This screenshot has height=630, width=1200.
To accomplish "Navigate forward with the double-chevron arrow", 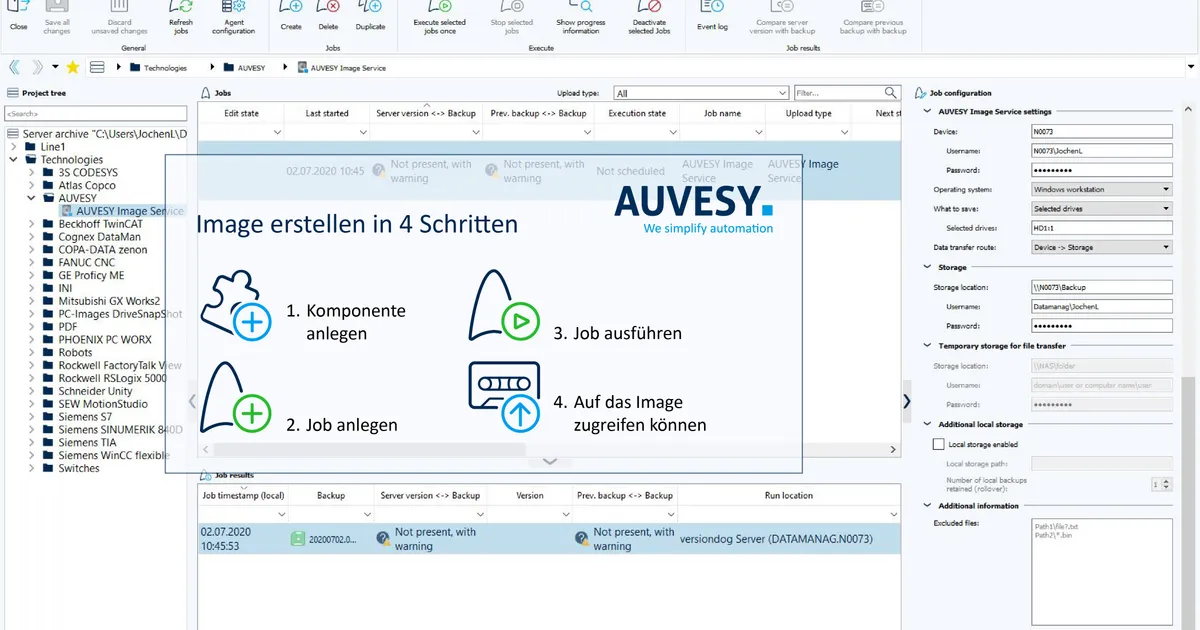I will 37,68.
